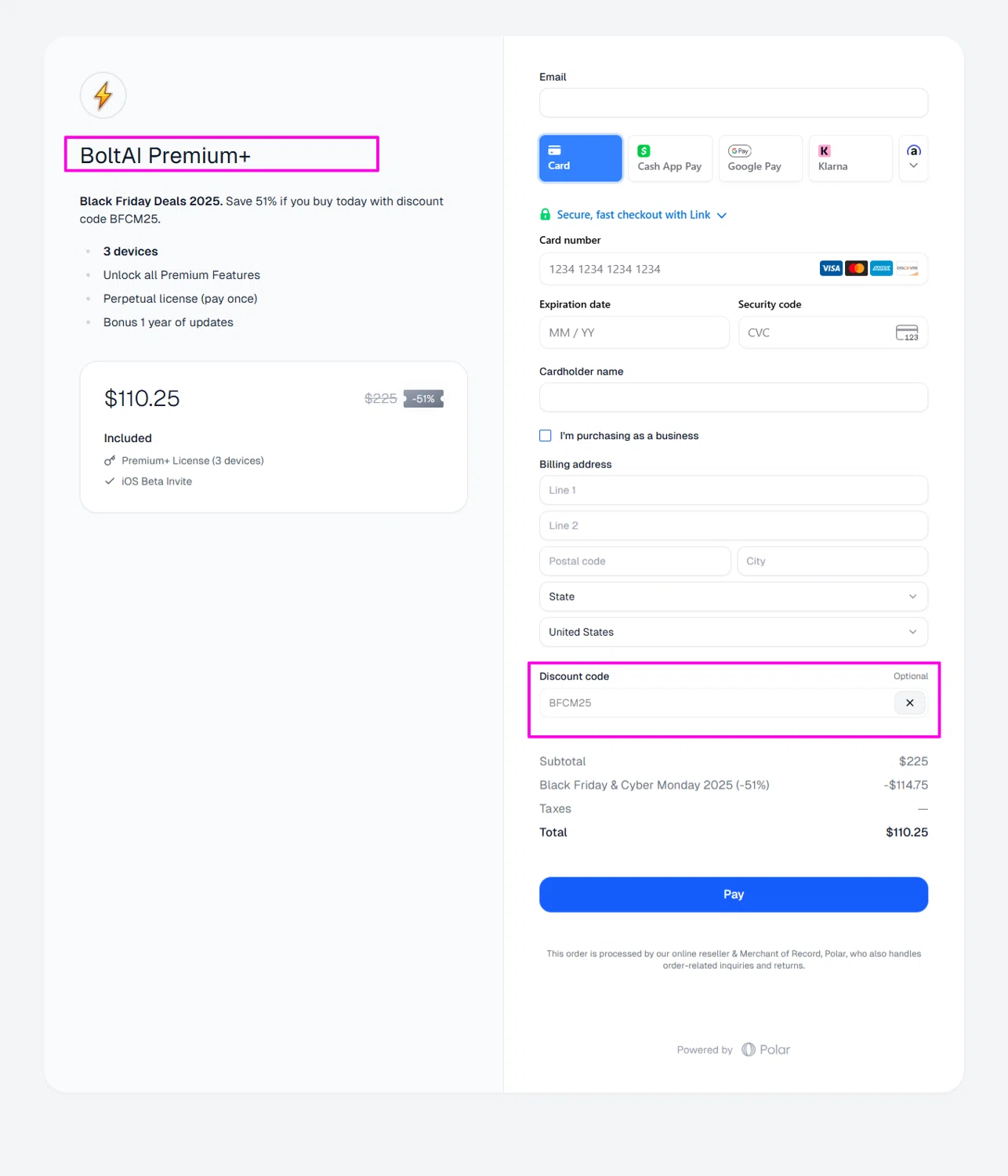Click the strikethrough $225 price
The height and width of the screenshot is (1176, 1008).
[381, 398]
